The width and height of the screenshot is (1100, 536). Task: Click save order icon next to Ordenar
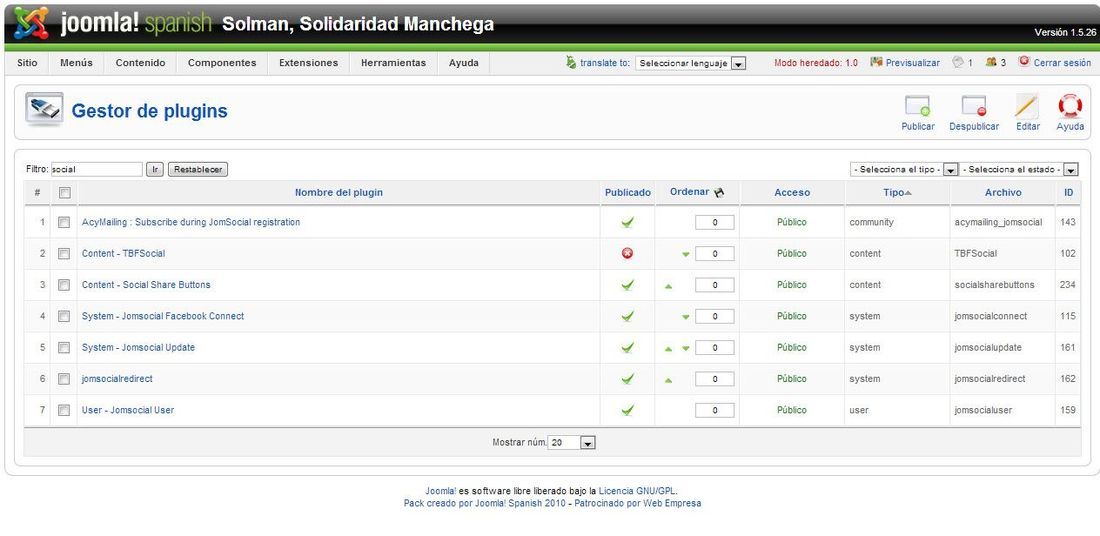(x=718, y=192)
